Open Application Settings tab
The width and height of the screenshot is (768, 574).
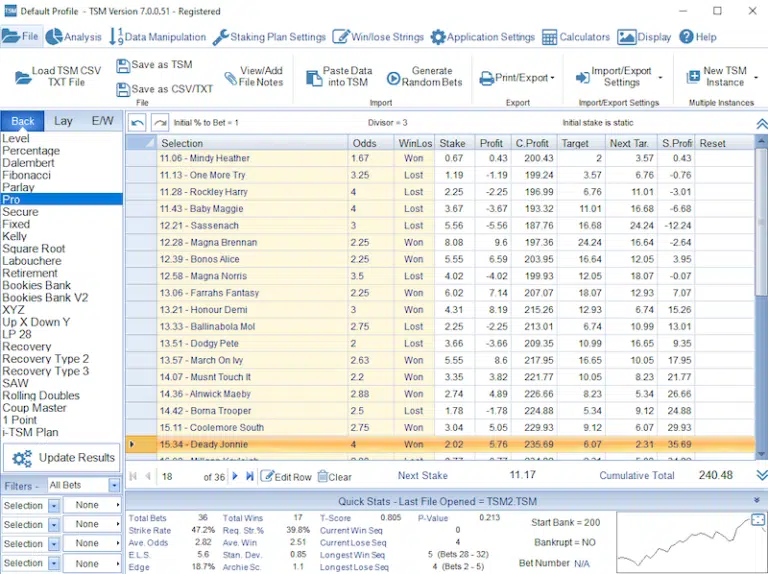pos(482,37)
